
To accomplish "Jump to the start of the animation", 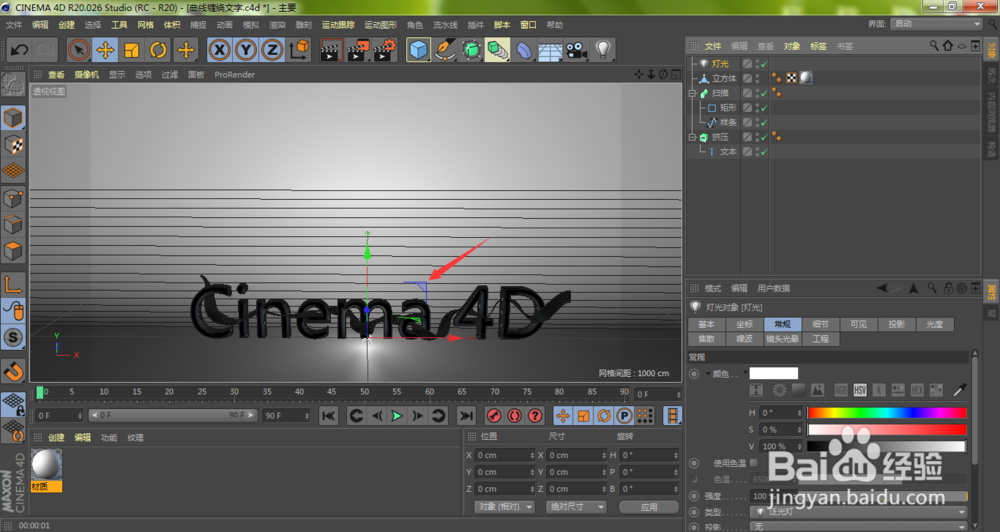I will (328, 416).
